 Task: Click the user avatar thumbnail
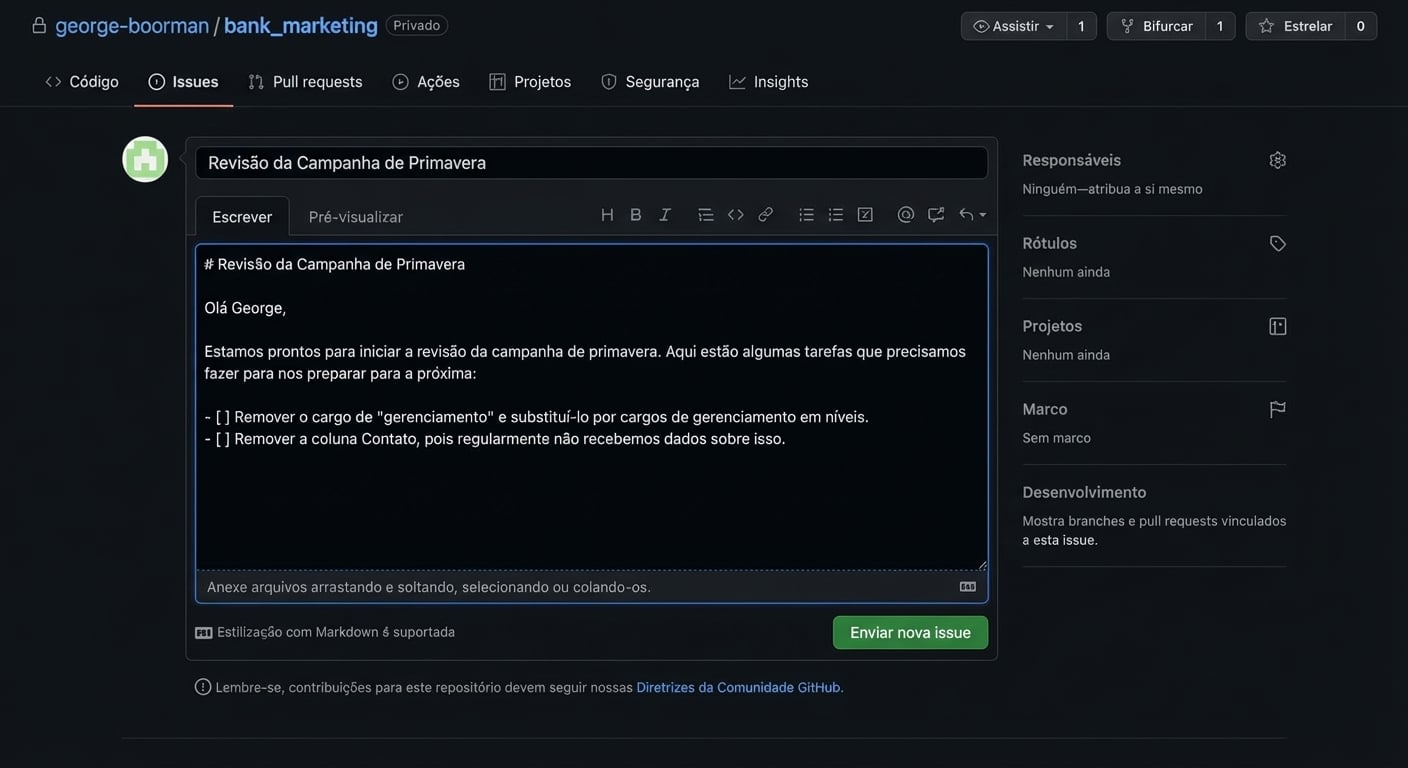click(145, 159)
